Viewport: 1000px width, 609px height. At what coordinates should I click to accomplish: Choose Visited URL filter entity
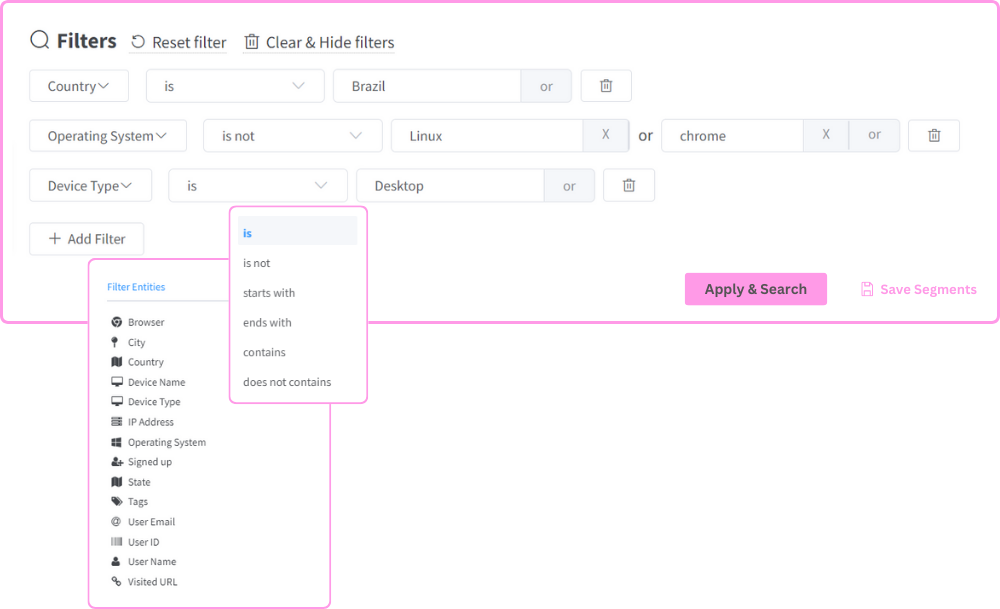click(152, 582)
